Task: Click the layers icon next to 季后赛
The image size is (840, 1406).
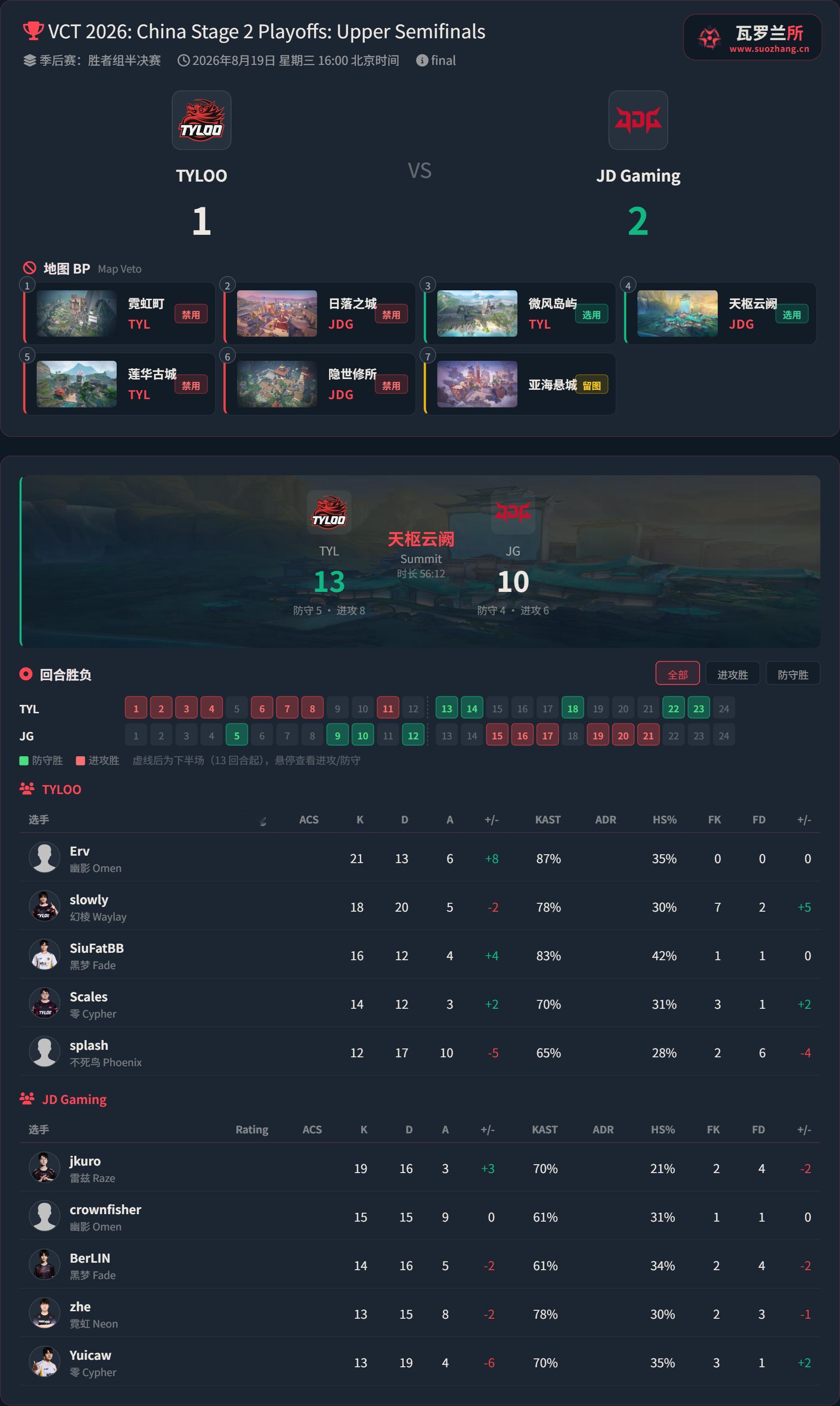Action: tap(29, 61)
